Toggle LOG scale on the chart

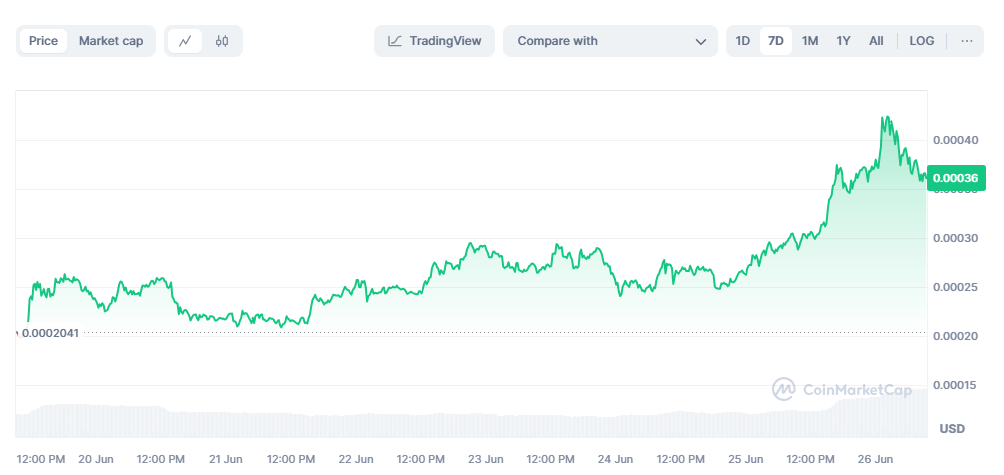pos(921,41)
